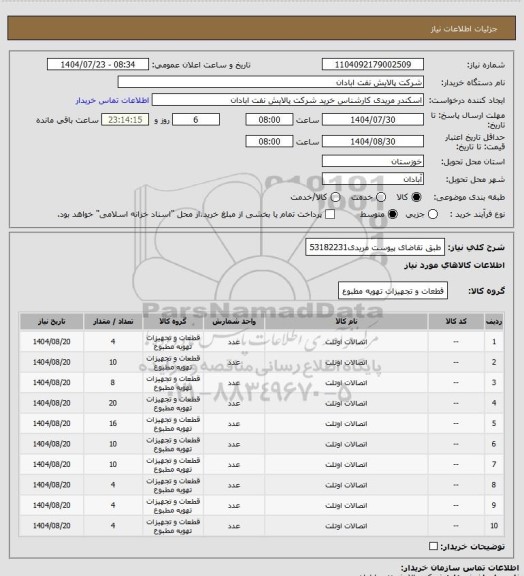Toggle the توضیحات خریدار checkbox
Screen dimensions: 524x576
(x=433, y=546)
